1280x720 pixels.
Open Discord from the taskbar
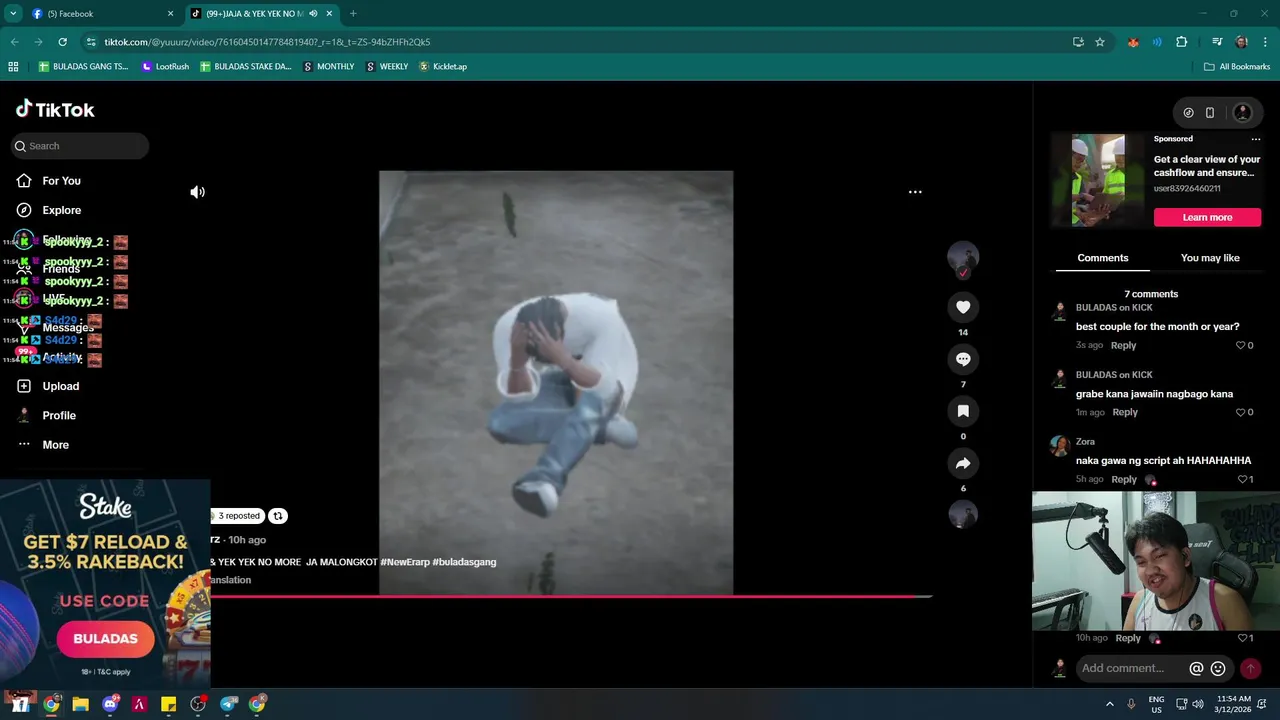pos(110,704)
